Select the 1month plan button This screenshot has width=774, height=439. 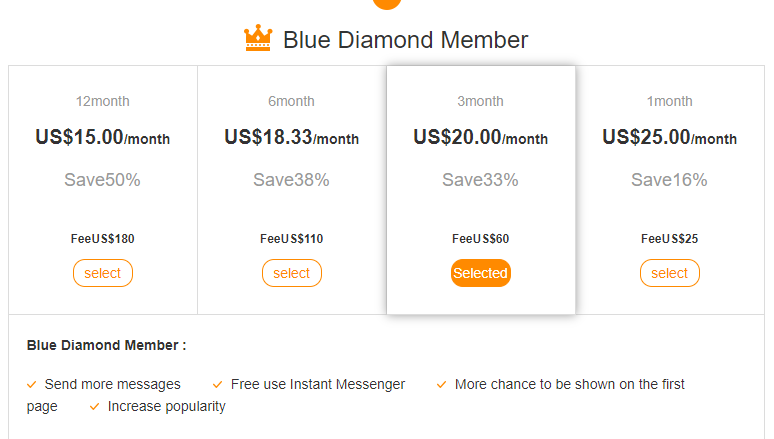[670, 273]
